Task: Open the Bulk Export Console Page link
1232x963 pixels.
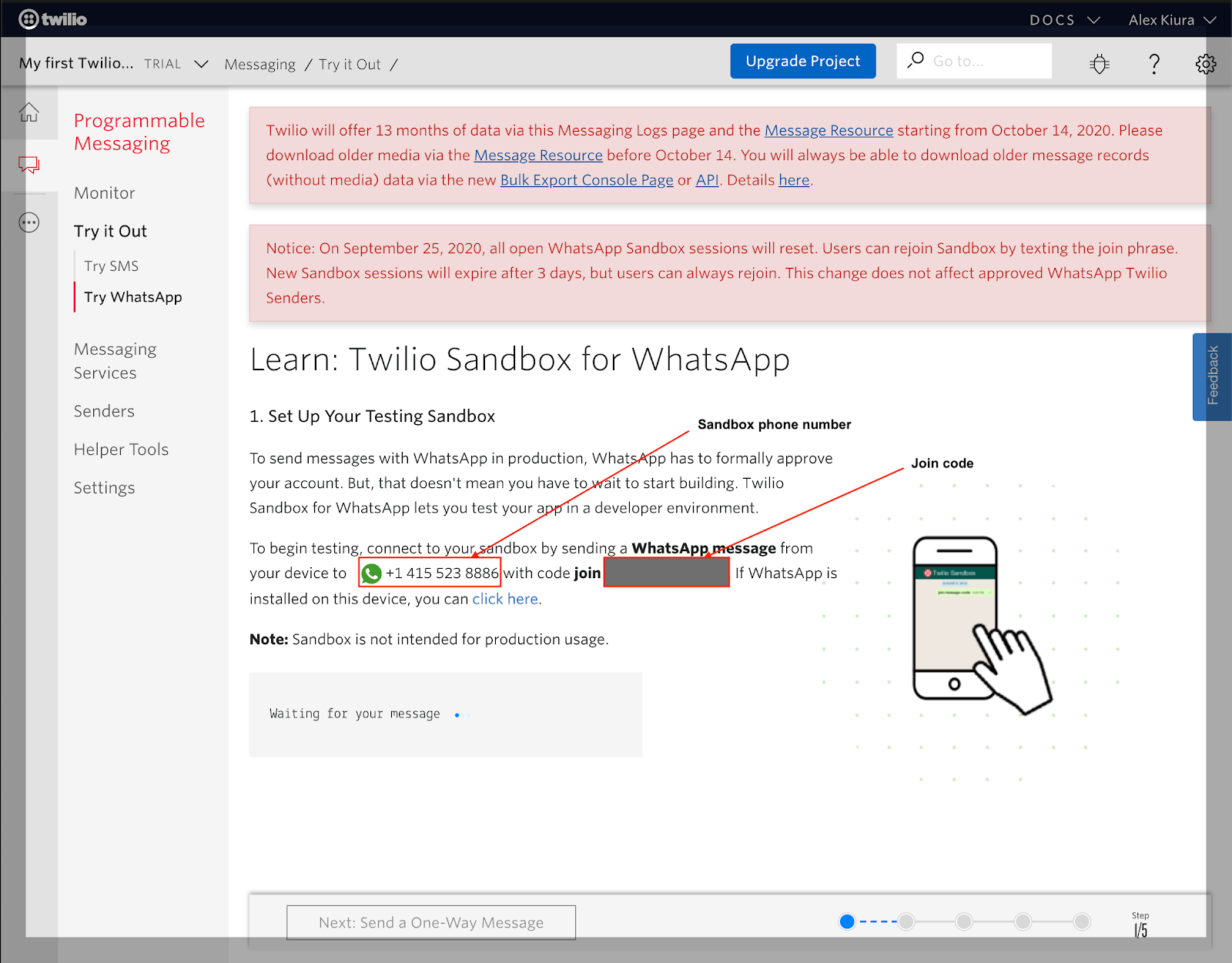Action: [x=587, y=180]
